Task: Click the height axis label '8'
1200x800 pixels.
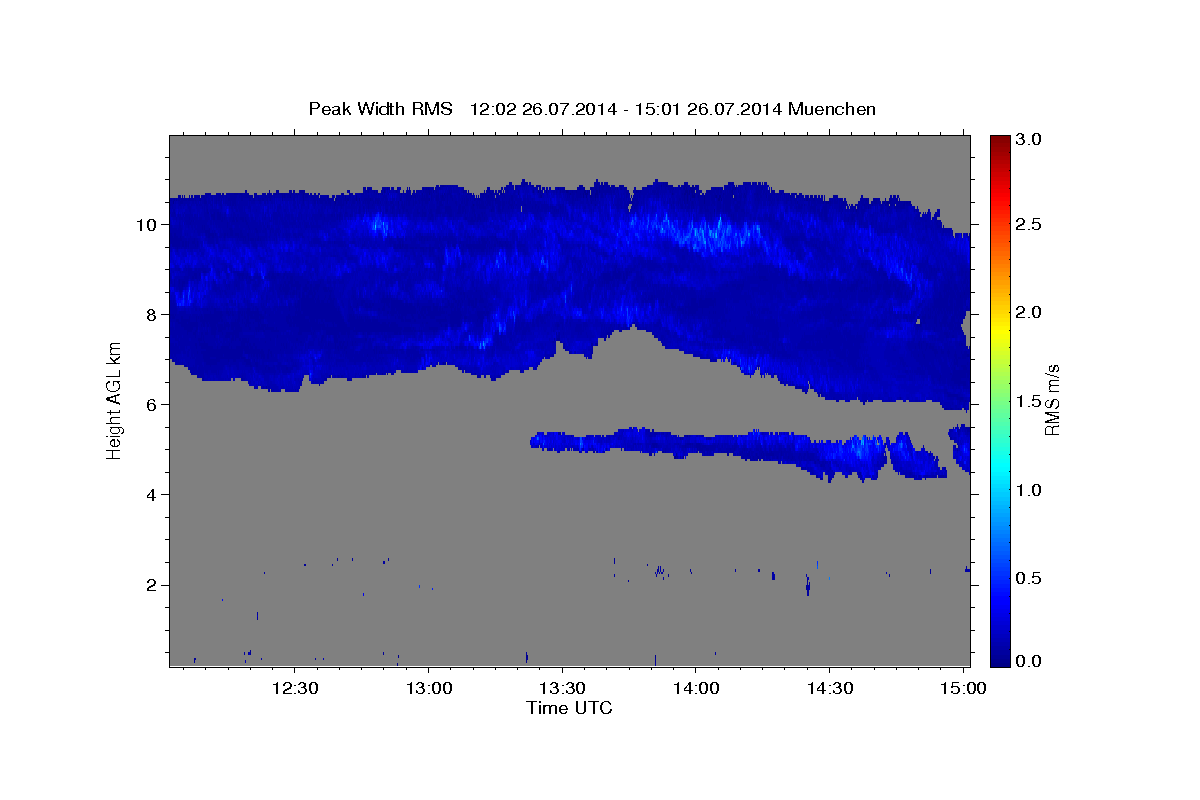Action: point(151,314)
